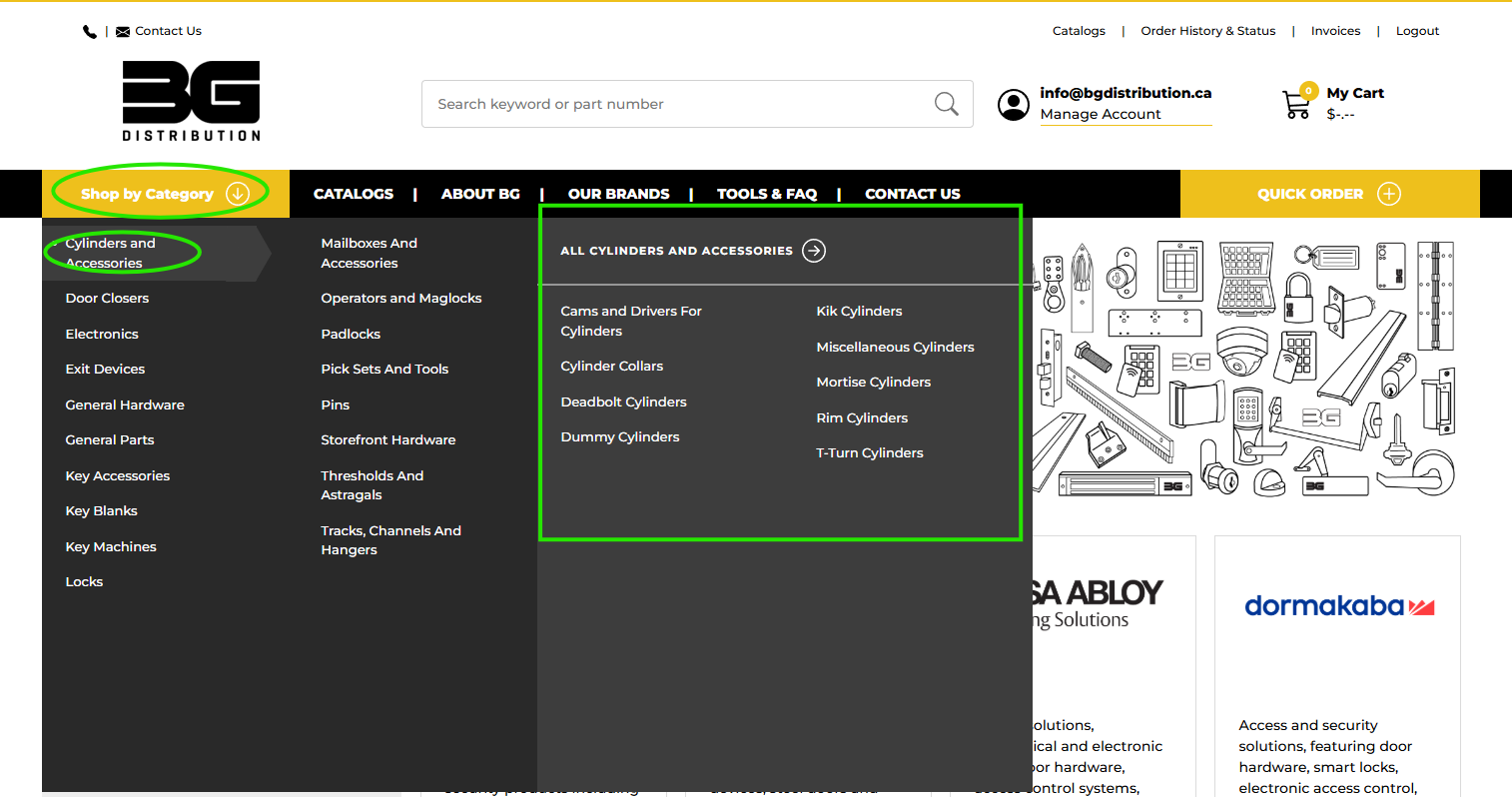1512x797 pixels.
Task: Open the ABOUT BG nav item
Action: click(x=480, y=194)
